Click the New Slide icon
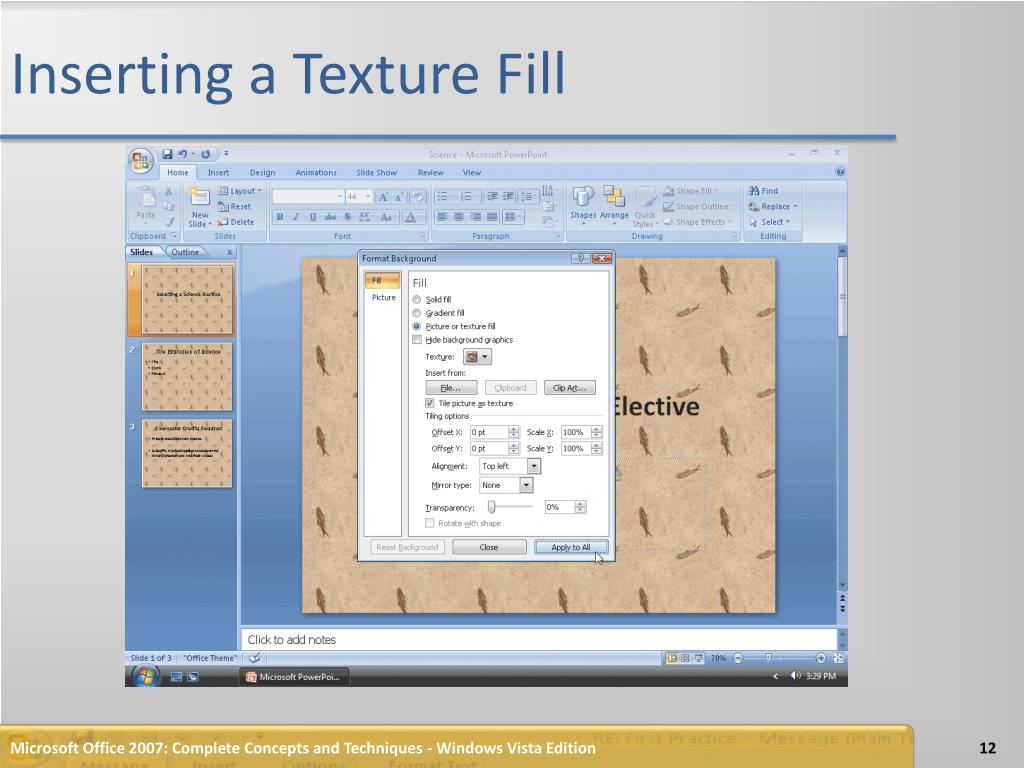The height and width of the screenshot is (768, 1024). (x=199, y=197)
